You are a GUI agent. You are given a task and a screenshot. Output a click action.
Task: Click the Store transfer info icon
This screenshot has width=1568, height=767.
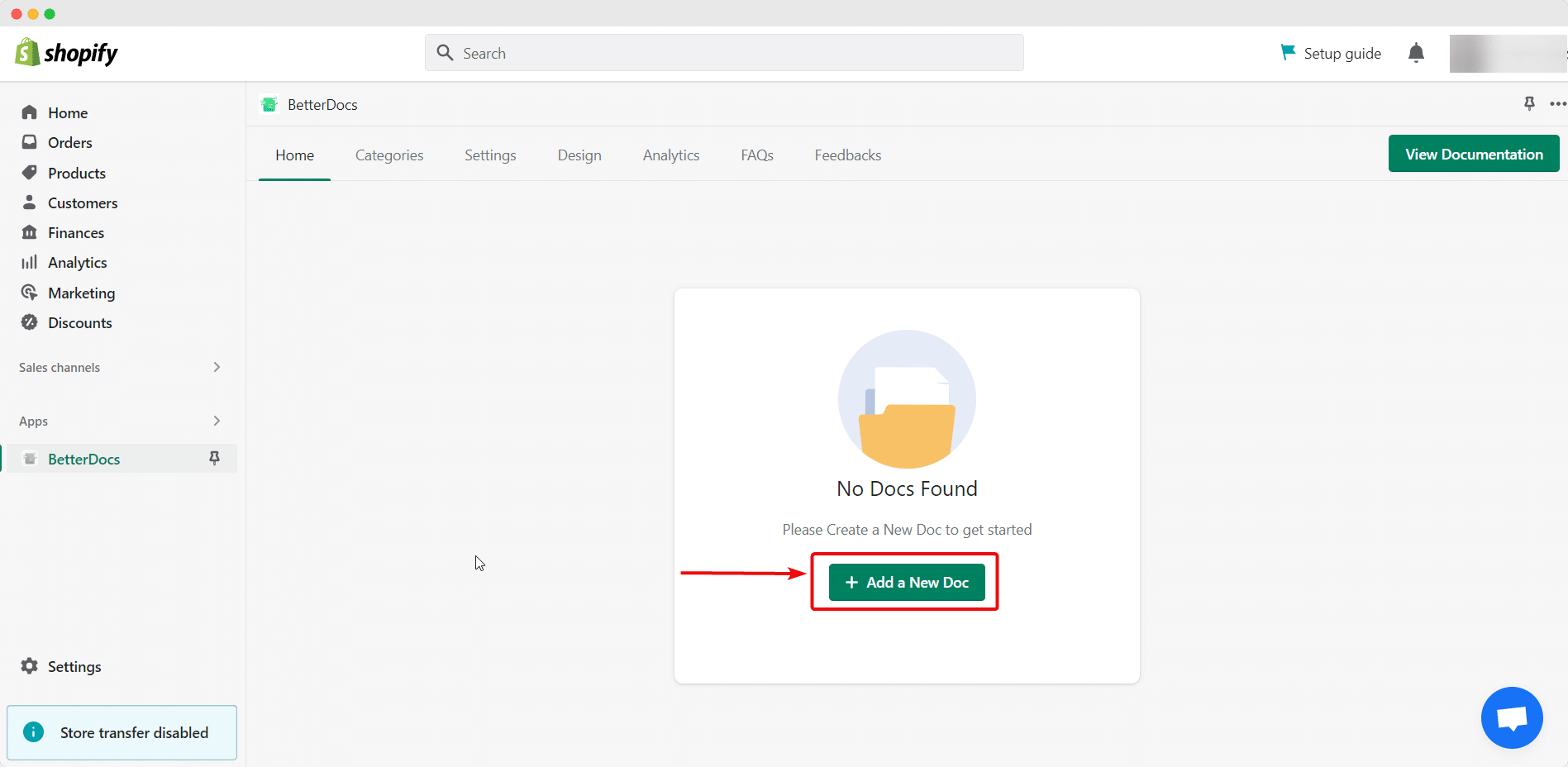33,732
